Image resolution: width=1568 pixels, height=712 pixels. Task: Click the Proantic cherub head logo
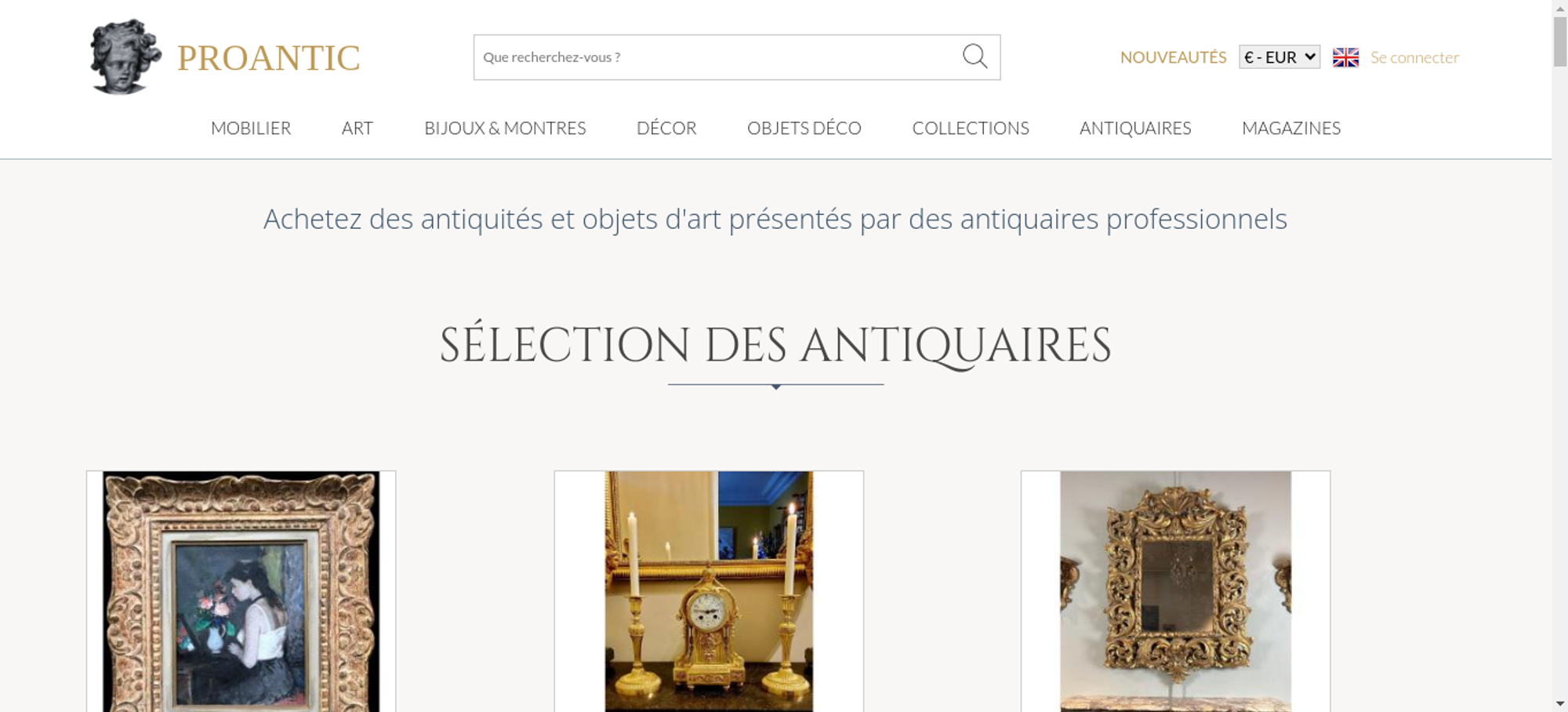point(125,57)
